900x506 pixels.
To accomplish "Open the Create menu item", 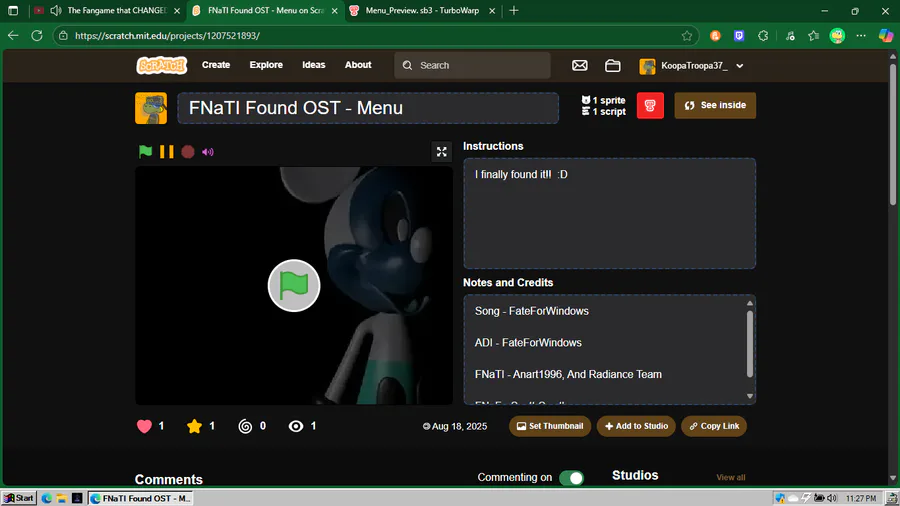I will 216,65.
